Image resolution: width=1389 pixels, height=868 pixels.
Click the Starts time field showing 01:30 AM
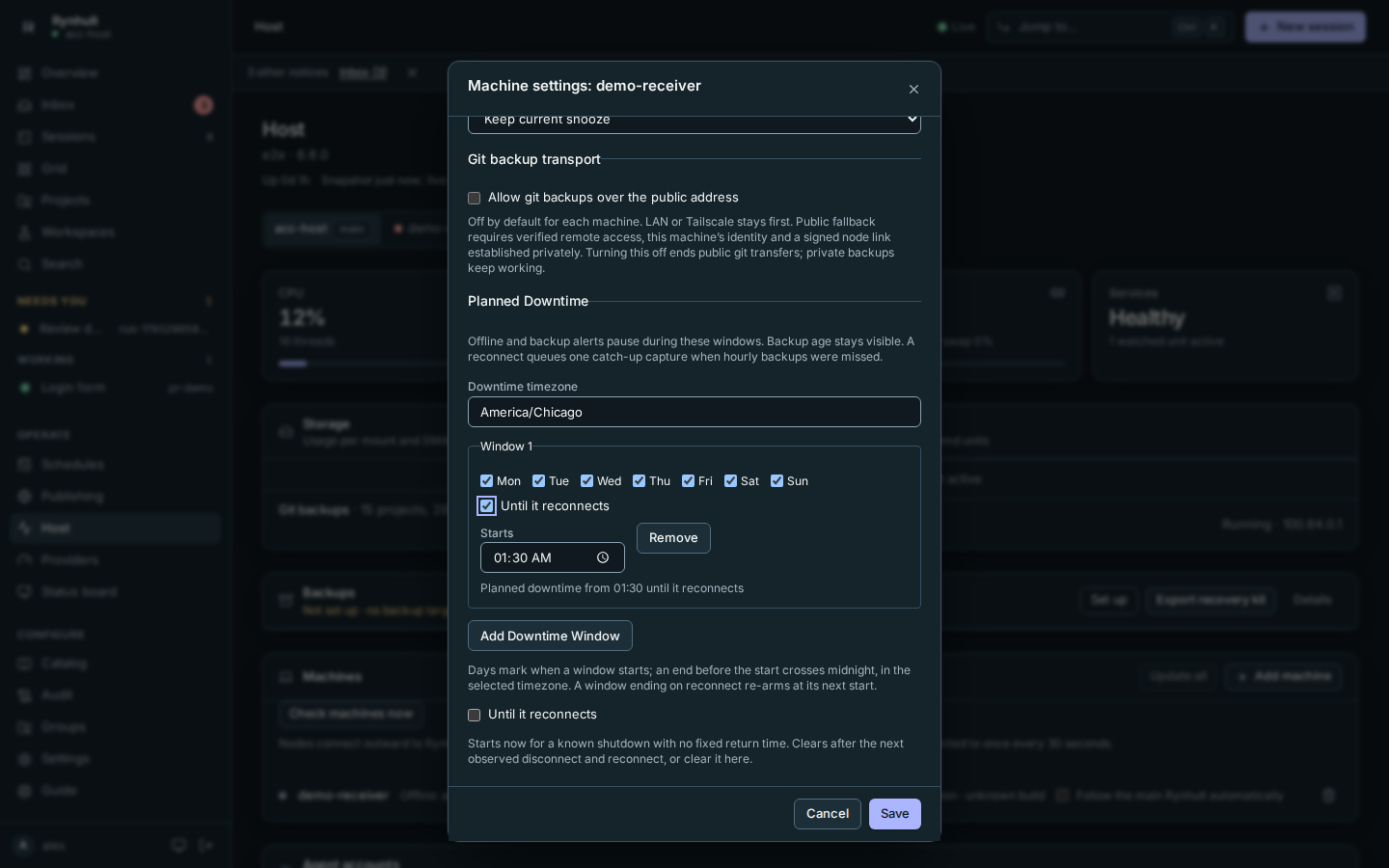(552, 557)
